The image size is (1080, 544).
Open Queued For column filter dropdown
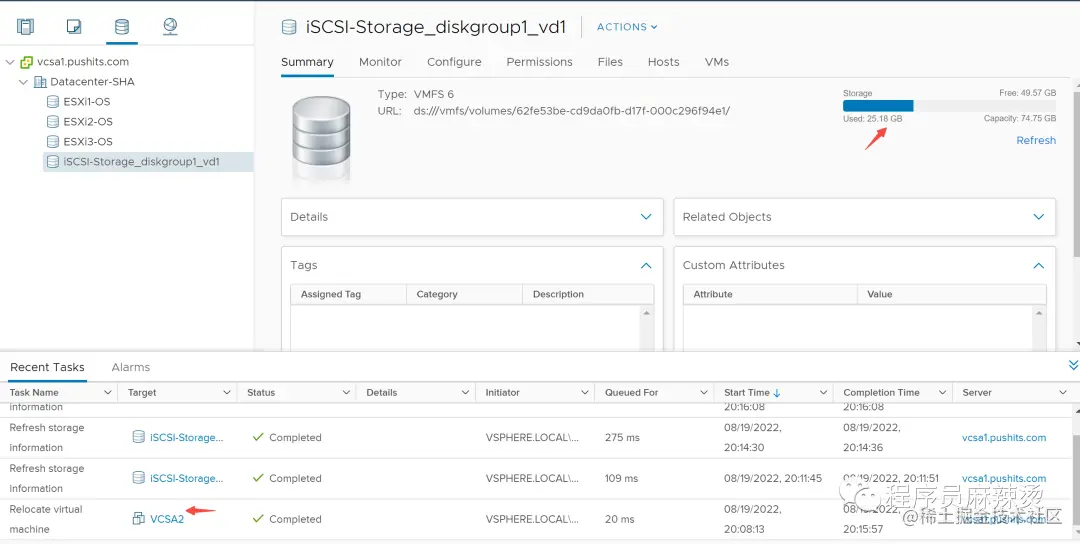(703, 393)
